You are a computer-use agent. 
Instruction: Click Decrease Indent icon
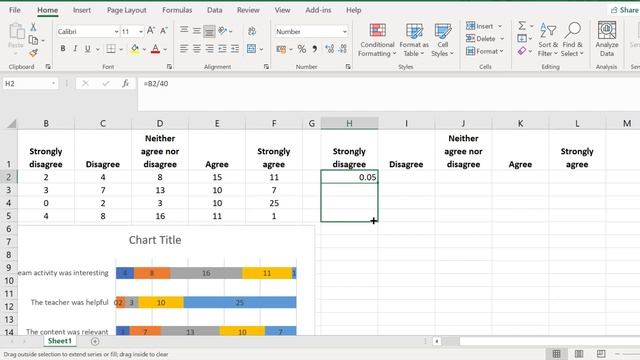coord(222,49)
